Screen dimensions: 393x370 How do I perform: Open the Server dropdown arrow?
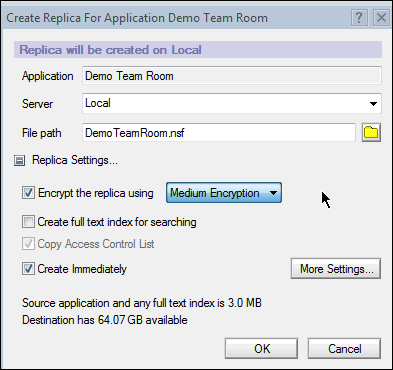point(373,104)
